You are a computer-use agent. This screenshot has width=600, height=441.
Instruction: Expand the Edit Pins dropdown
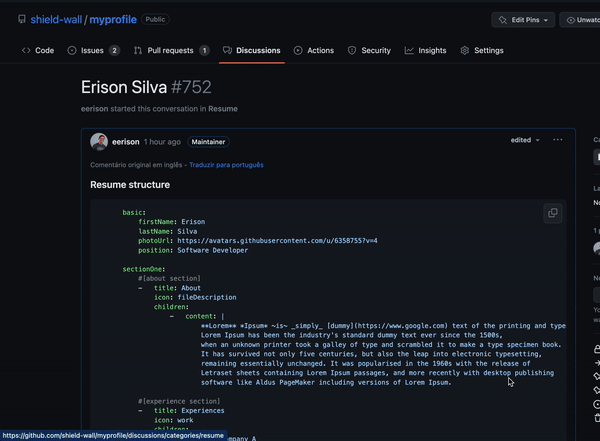pyautogui.click(x=522, y=19)
